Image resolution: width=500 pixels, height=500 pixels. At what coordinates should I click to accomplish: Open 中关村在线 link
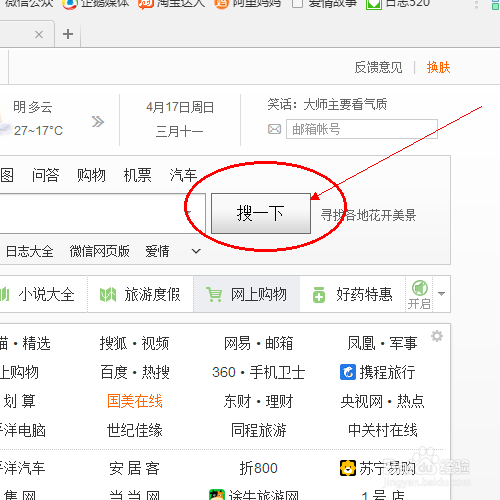(383, 430)
